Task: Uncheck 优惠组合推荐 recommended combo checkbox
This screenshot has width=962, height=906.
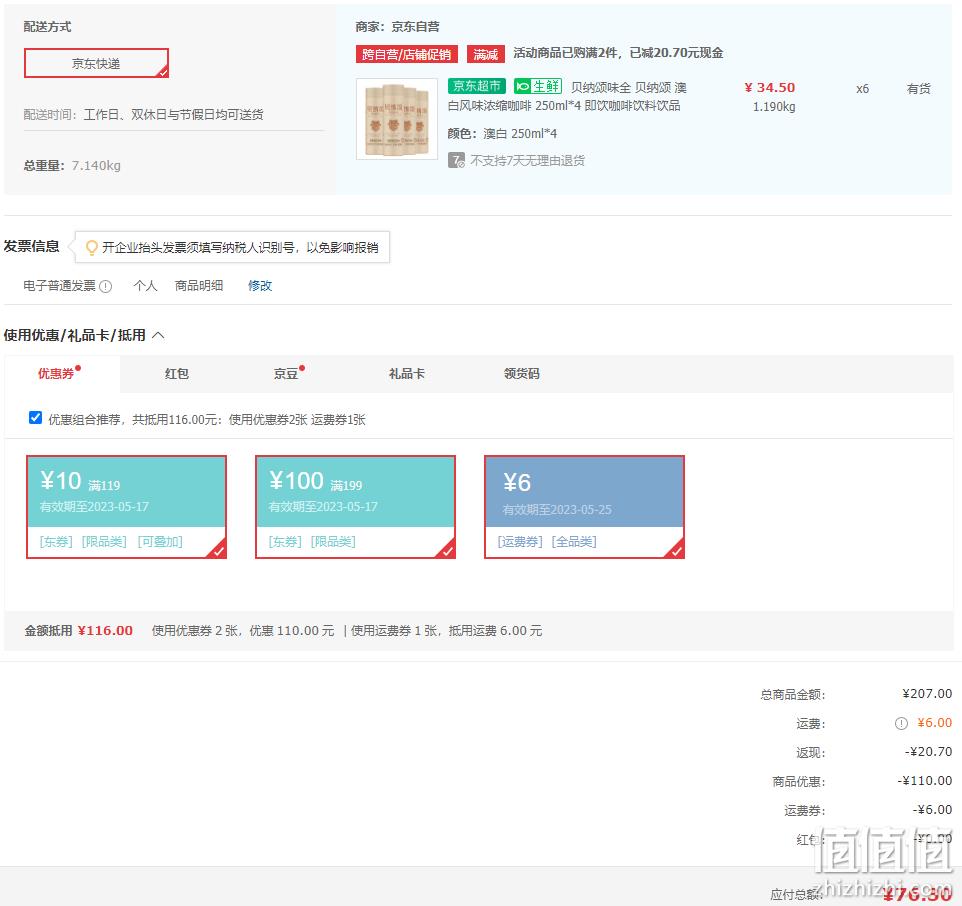Action: tap(36, 418)
